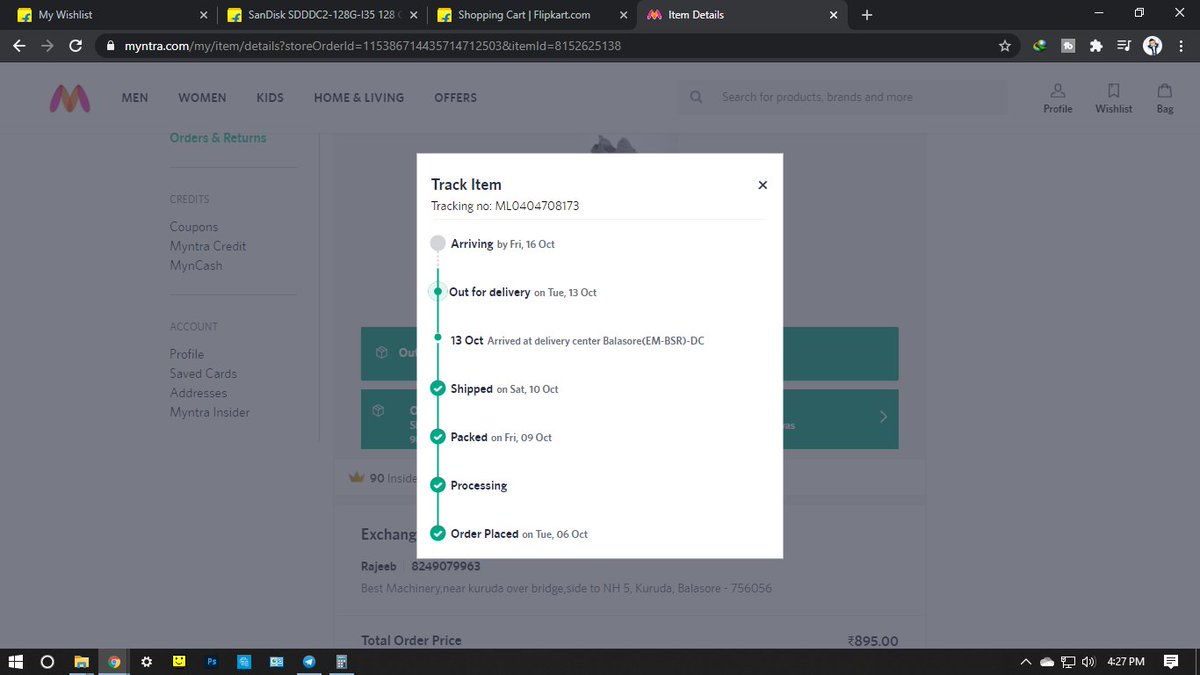Open the media control playlist icon
This screenshot has height=675, width=1200.
coord(1124,45)
